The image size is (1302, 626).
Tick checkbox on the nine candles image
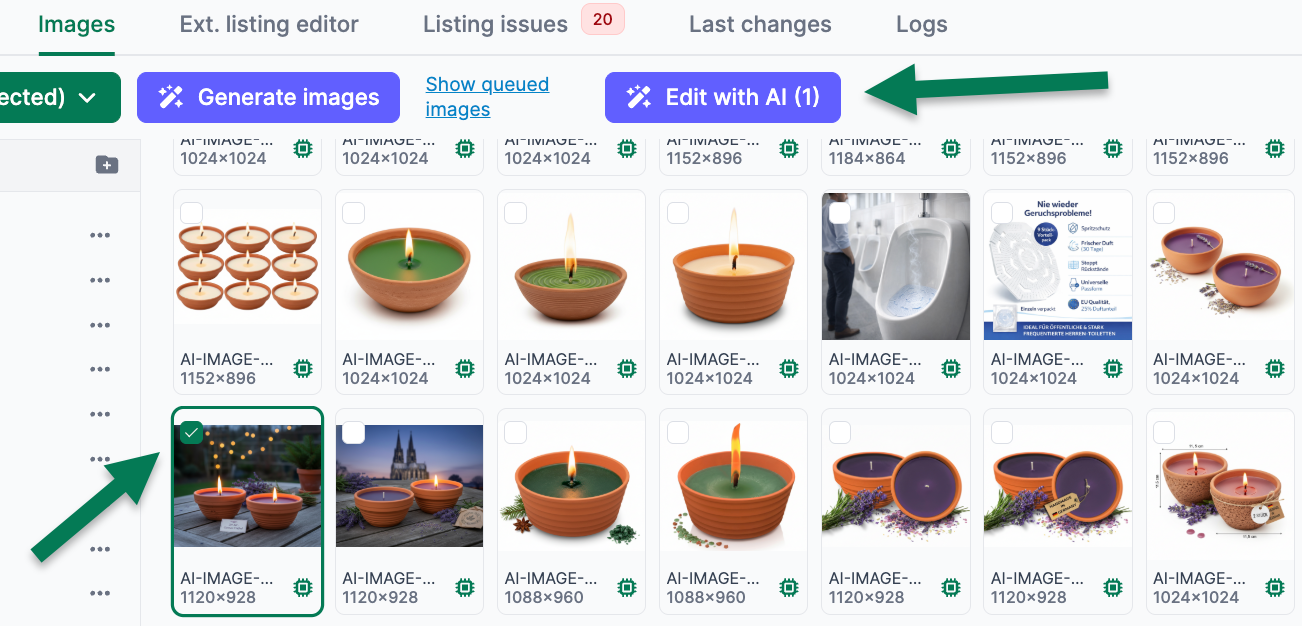[191, 213]
